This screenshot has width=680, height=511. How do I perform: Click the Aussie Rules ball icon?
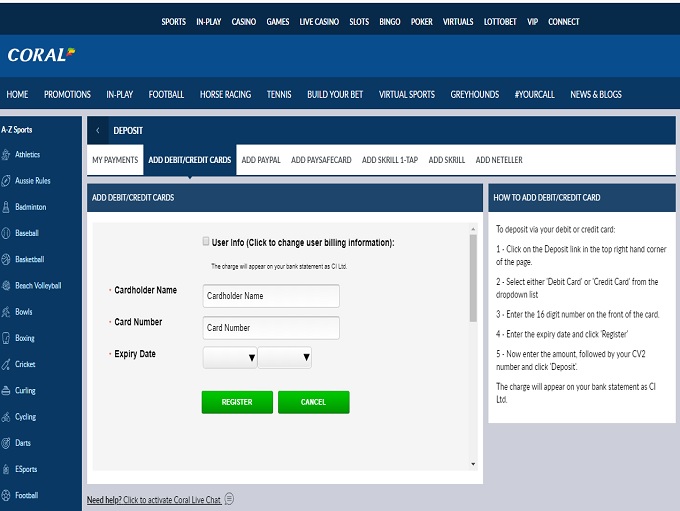click(6, 181)
